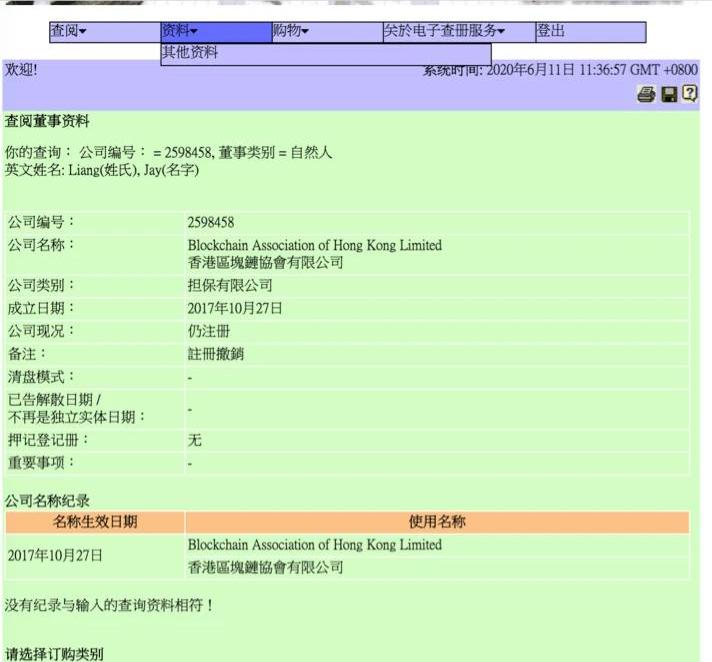
Task: Click the 无 value for 押记登记册
Action: click(x=194, y=440)
